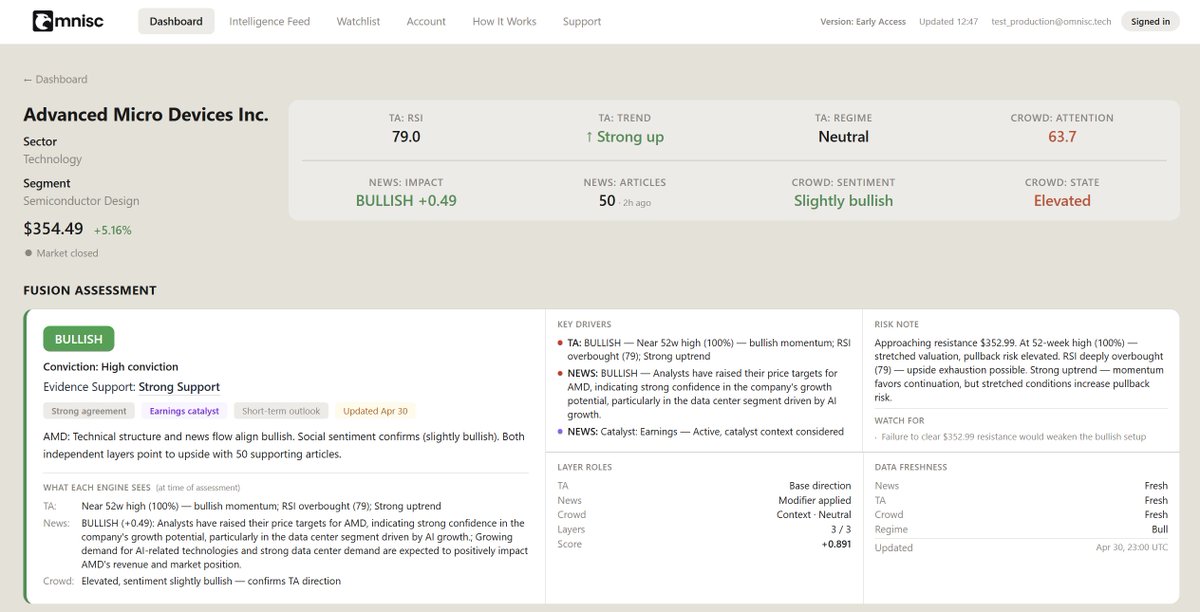Click the Advanced Micro Devices Inc. heading
Screen dimensions: 1200x612
[x=146, y=115]
